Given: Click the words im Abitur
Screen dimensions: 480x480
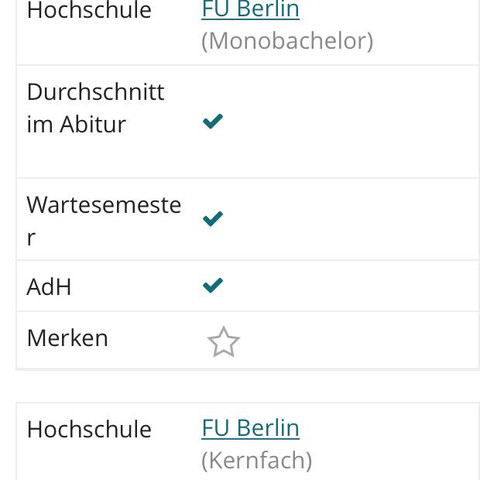Looking at the screenshot, I should tap(76, 124).
